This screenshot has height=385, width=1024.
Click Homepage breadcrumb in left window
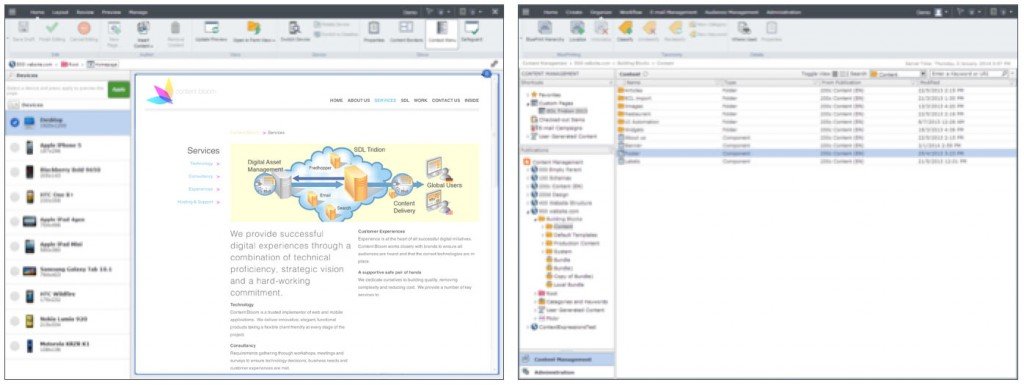tap(103, 64)
